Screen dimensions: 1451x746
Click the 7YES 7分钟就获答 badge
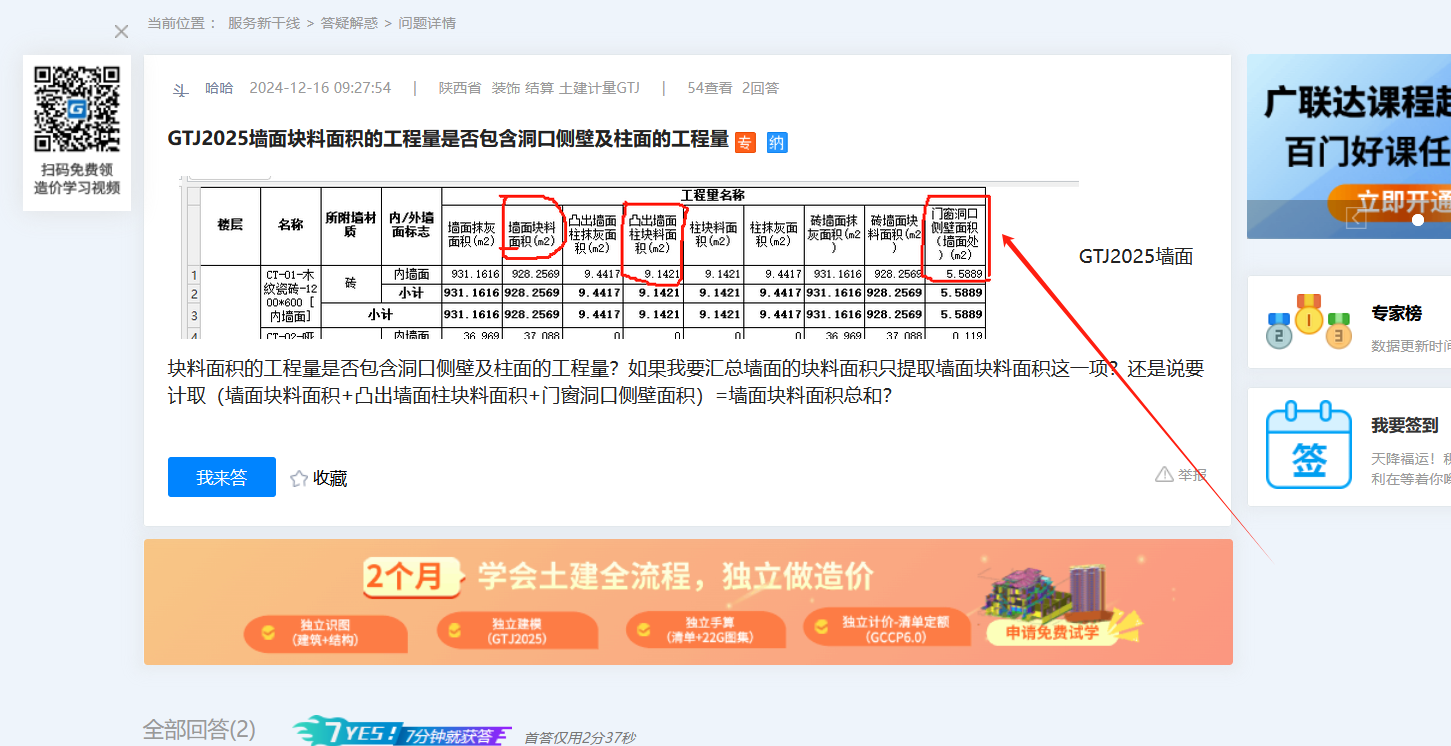[x=403, y=732]
